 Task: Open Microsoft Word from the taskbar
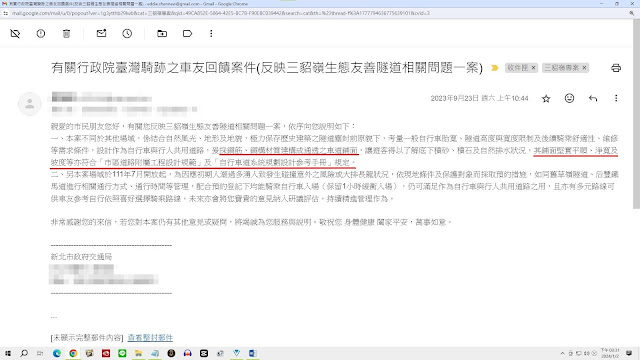click(253, 353)
